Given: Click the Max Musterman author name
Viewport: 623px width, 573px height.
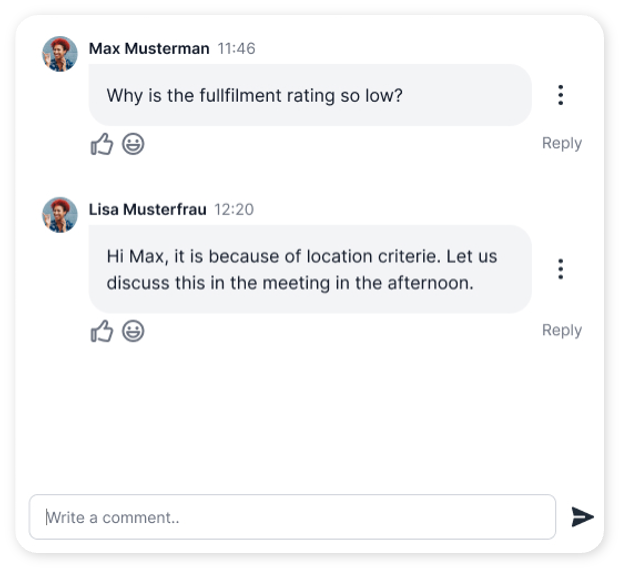Looking at the screenshot, I should [149, 48].
